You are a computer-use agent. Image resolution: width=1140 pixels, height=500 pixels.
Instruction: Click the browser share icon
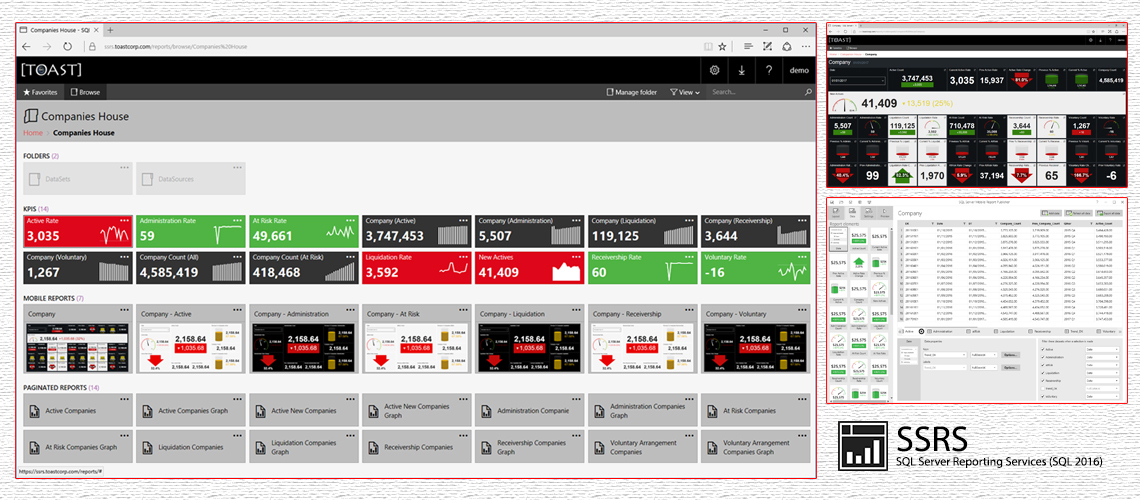point(786,46)
